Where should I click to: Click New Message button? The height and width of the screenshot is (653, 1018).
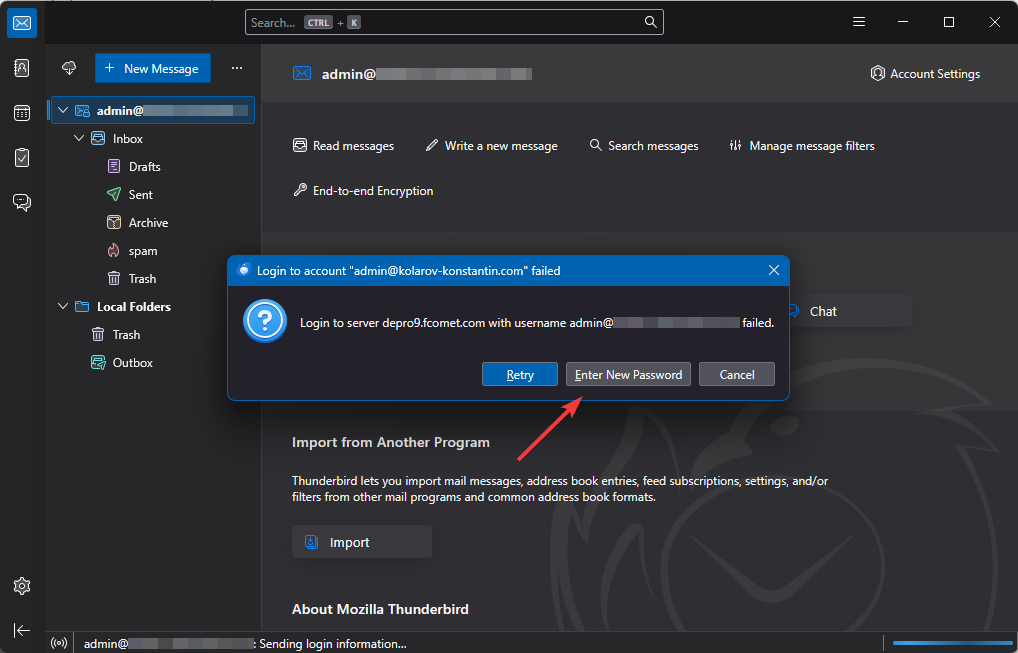point(153,68)
